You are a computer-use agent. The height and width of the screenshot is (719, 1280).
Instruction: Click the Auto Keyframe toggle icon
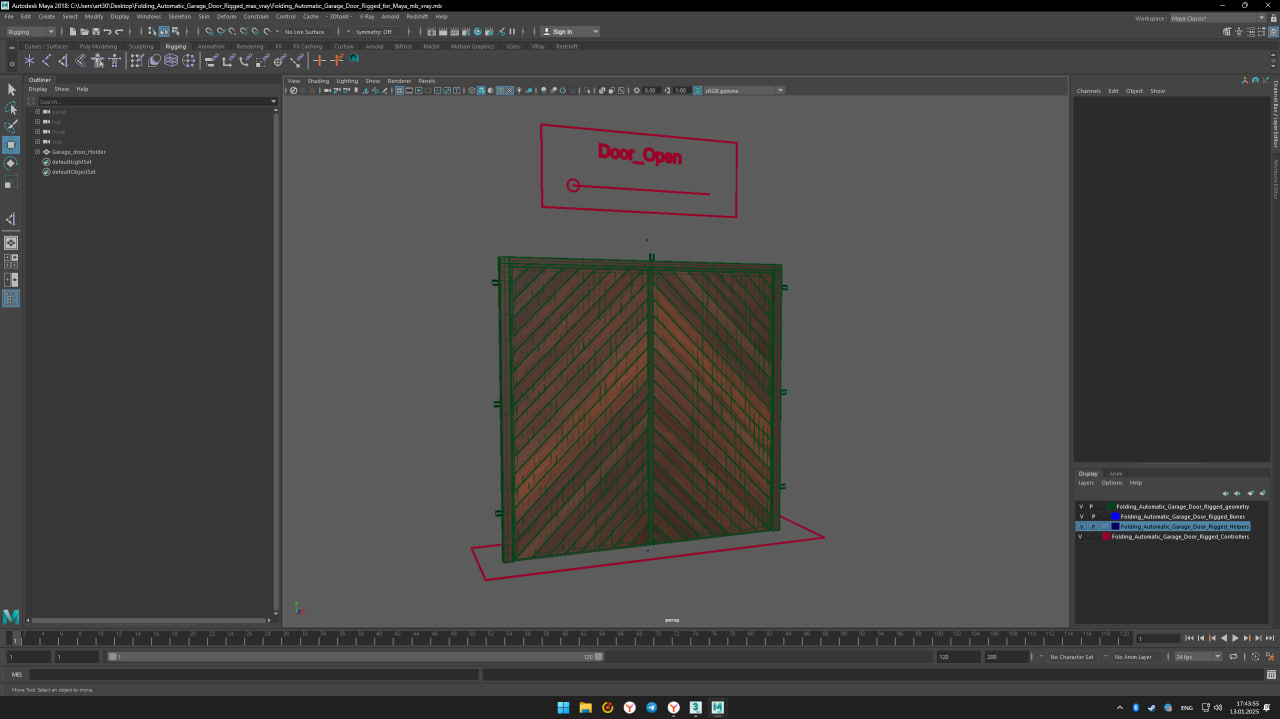[x=1255, y=657]
